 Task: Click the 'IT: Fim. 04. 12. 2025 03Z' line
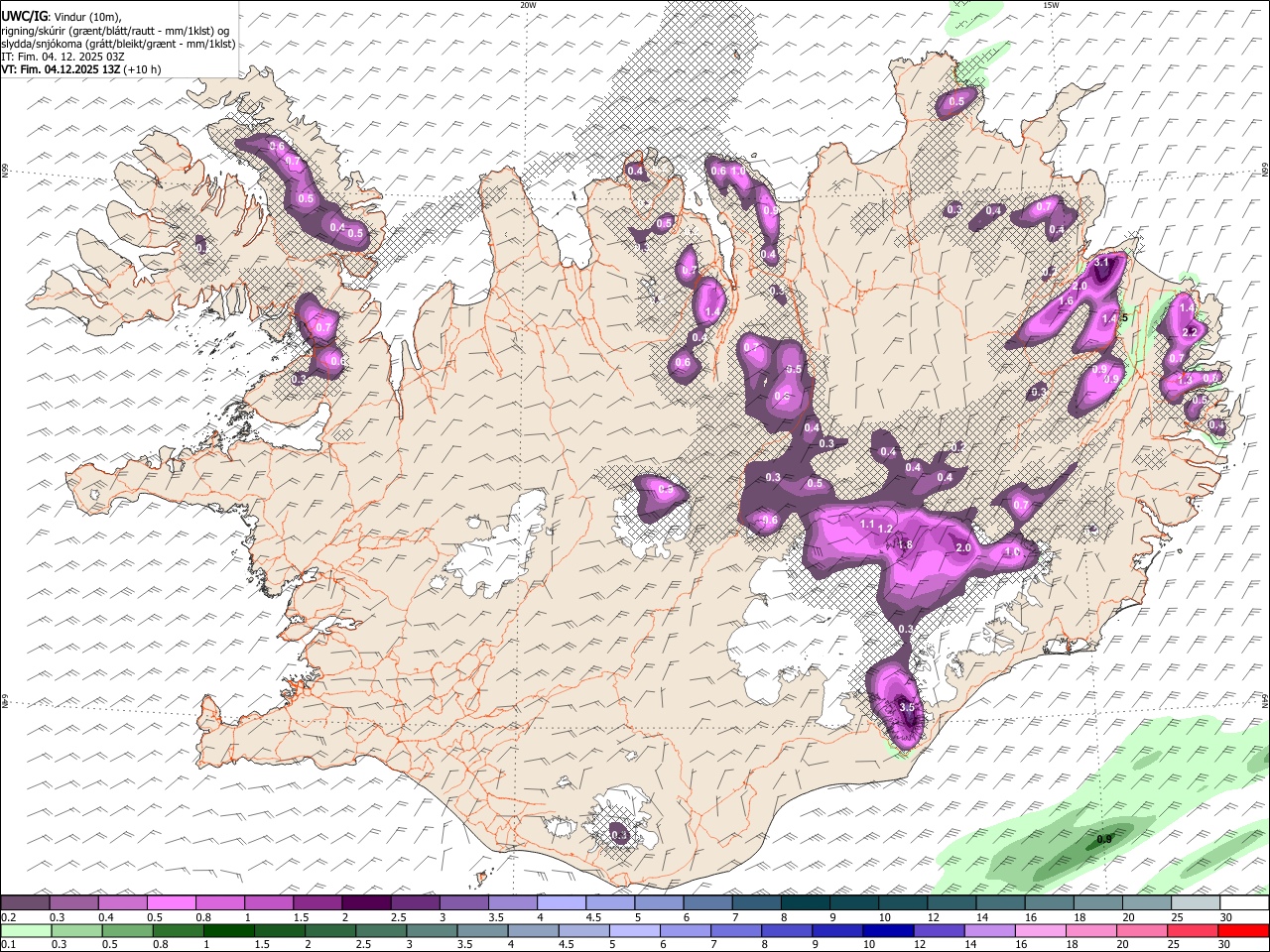point(63,57)
